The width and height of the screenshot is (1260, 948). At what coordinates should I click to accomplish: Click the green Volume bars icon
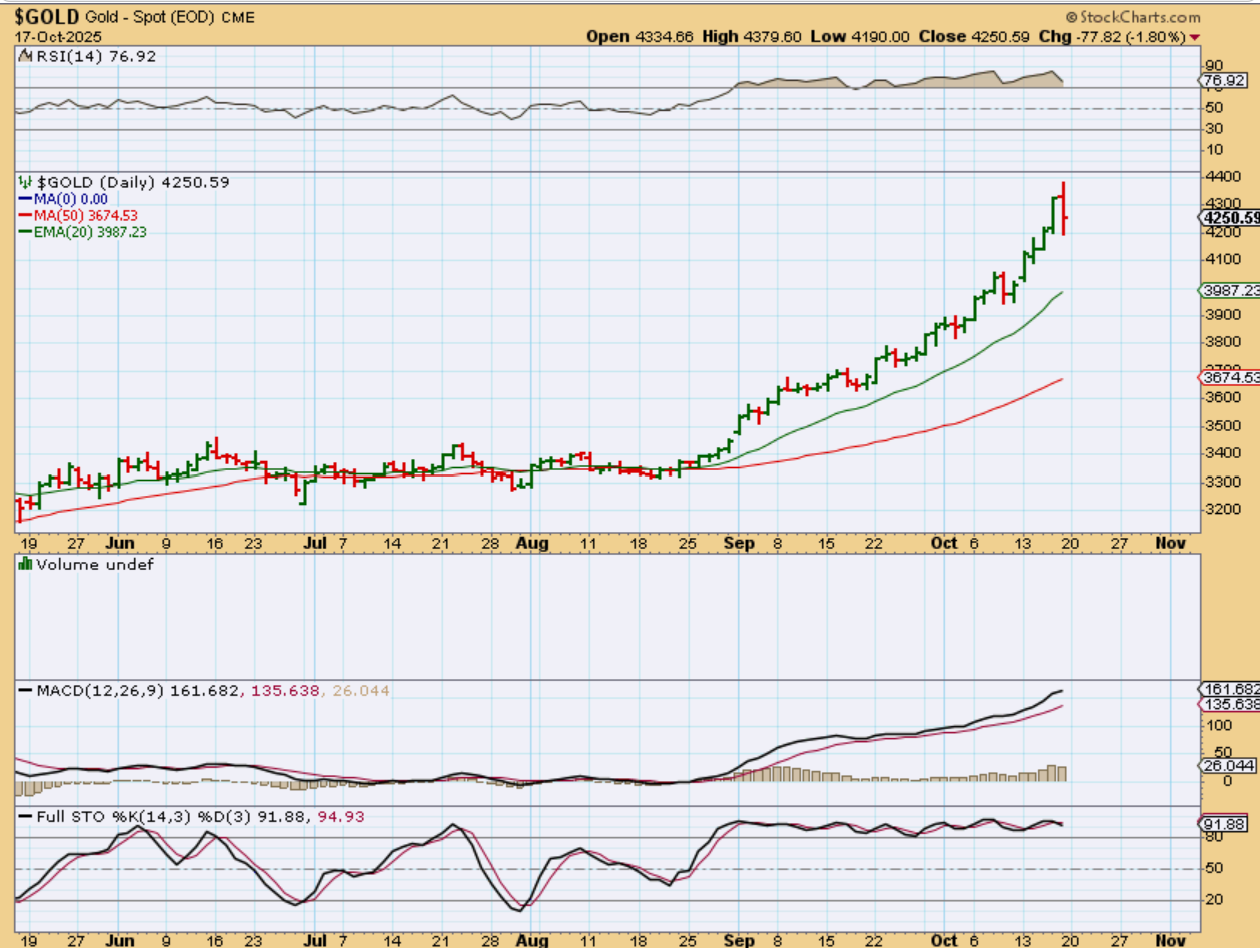tap(25, 564)
